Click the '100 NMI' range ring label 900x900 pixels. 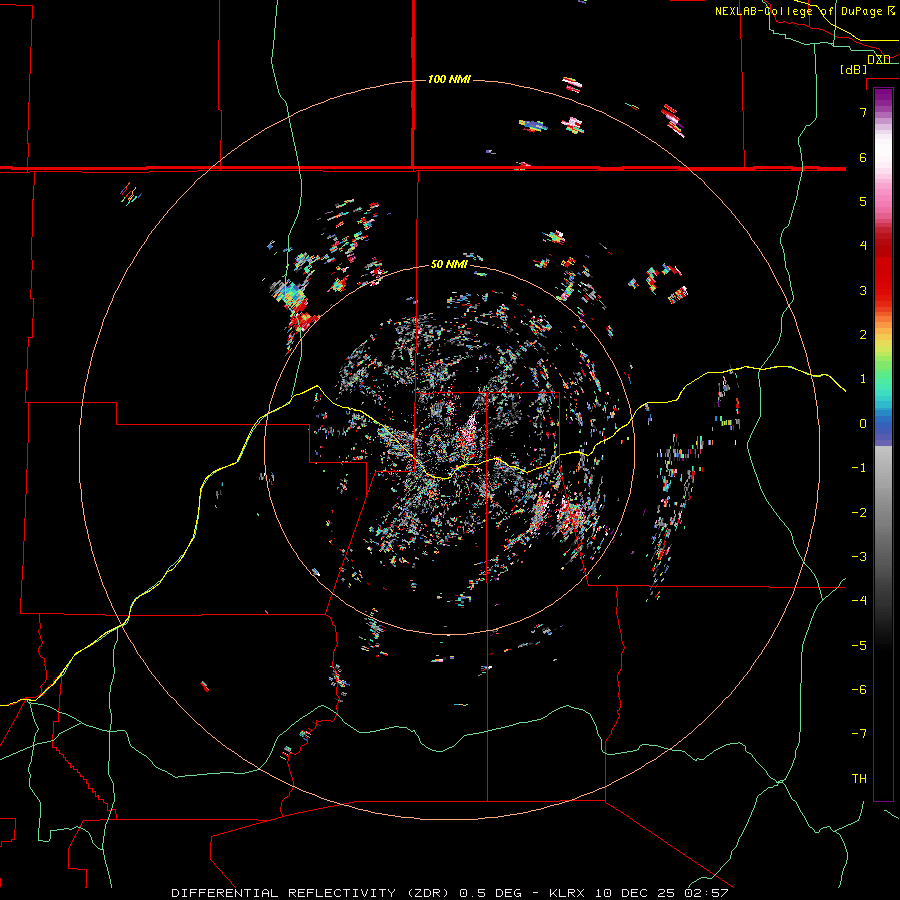point(449,79)
